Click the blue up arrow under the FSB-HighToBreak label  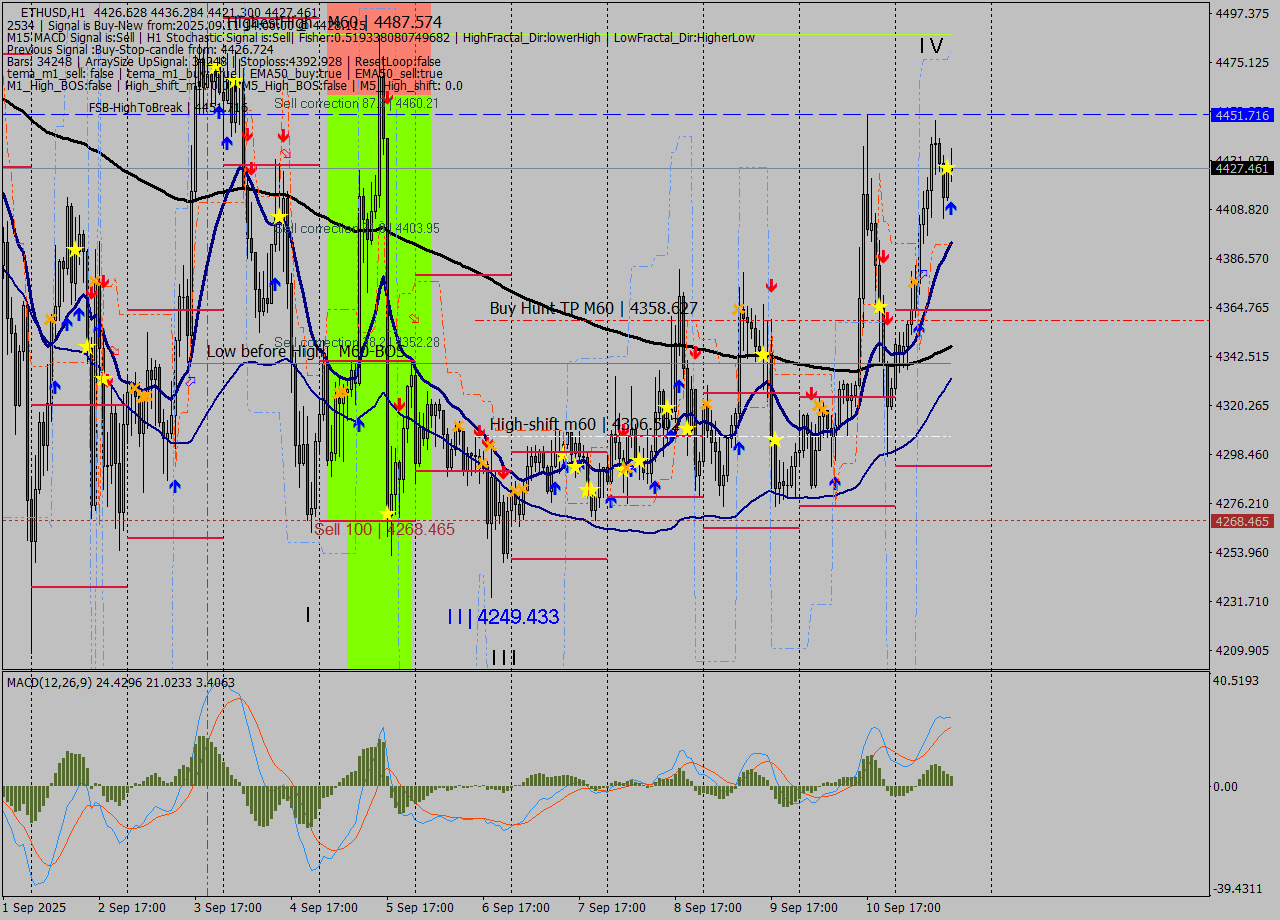coord(225,144)
